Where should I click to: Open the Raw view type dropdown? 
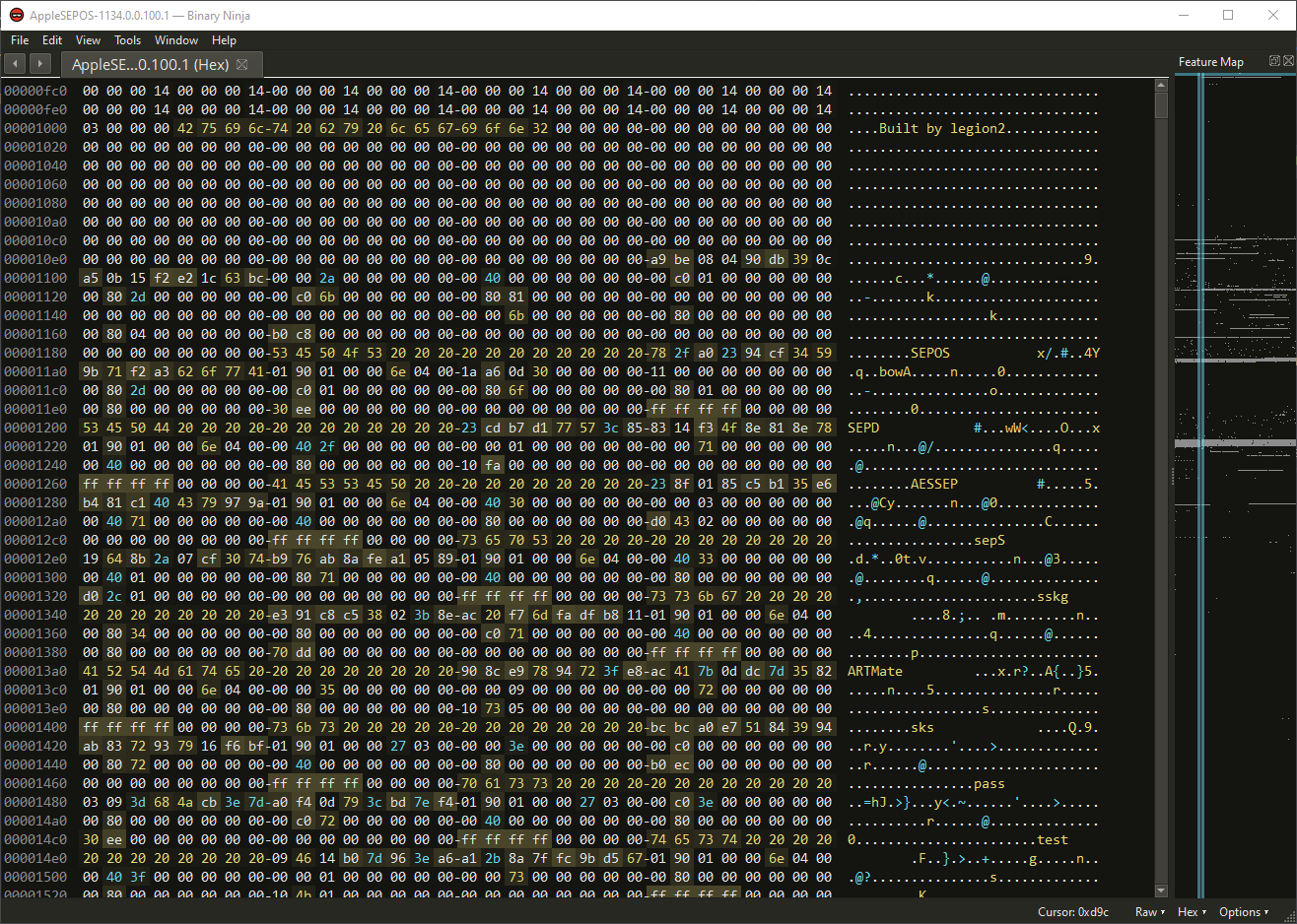pyautogui.click(x=1149, y=912)
